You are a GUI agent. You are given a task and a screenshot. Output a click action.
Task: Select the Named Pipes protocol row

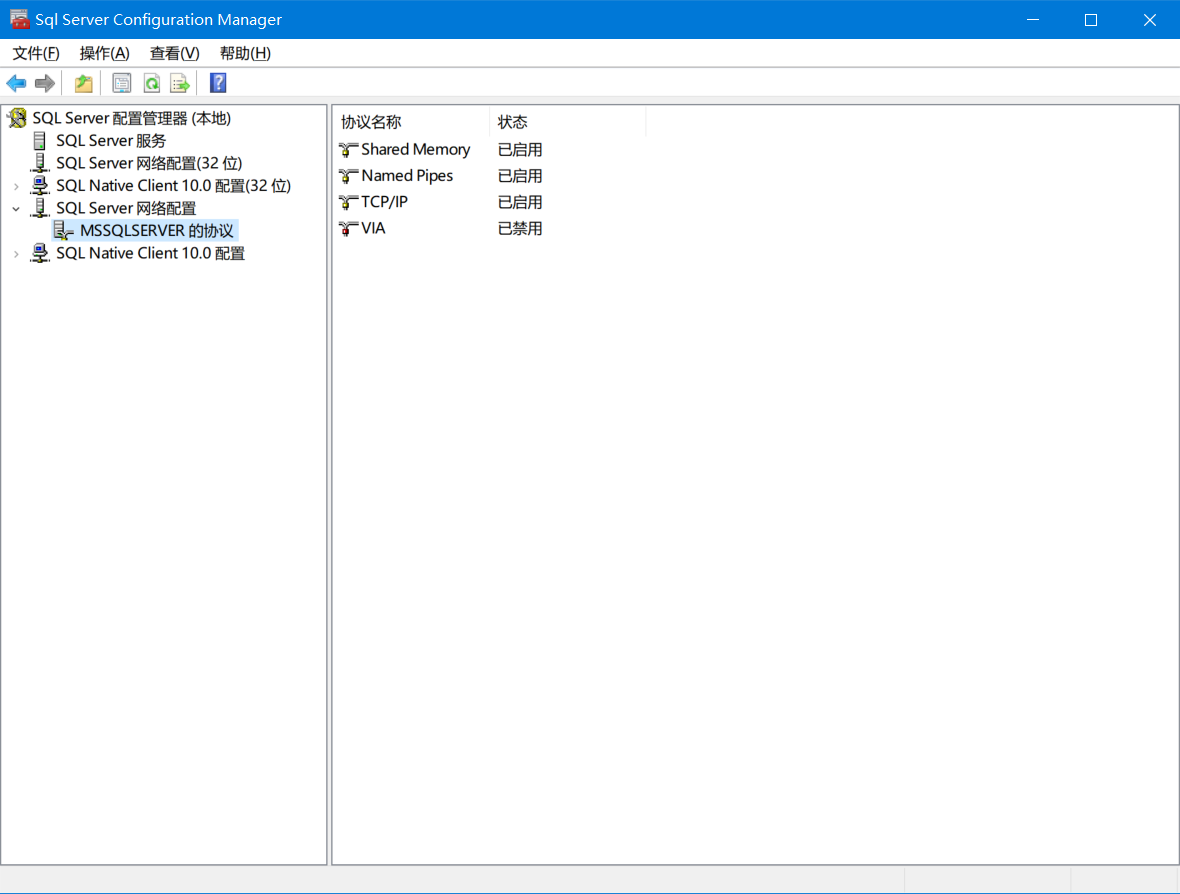(407, 176)
